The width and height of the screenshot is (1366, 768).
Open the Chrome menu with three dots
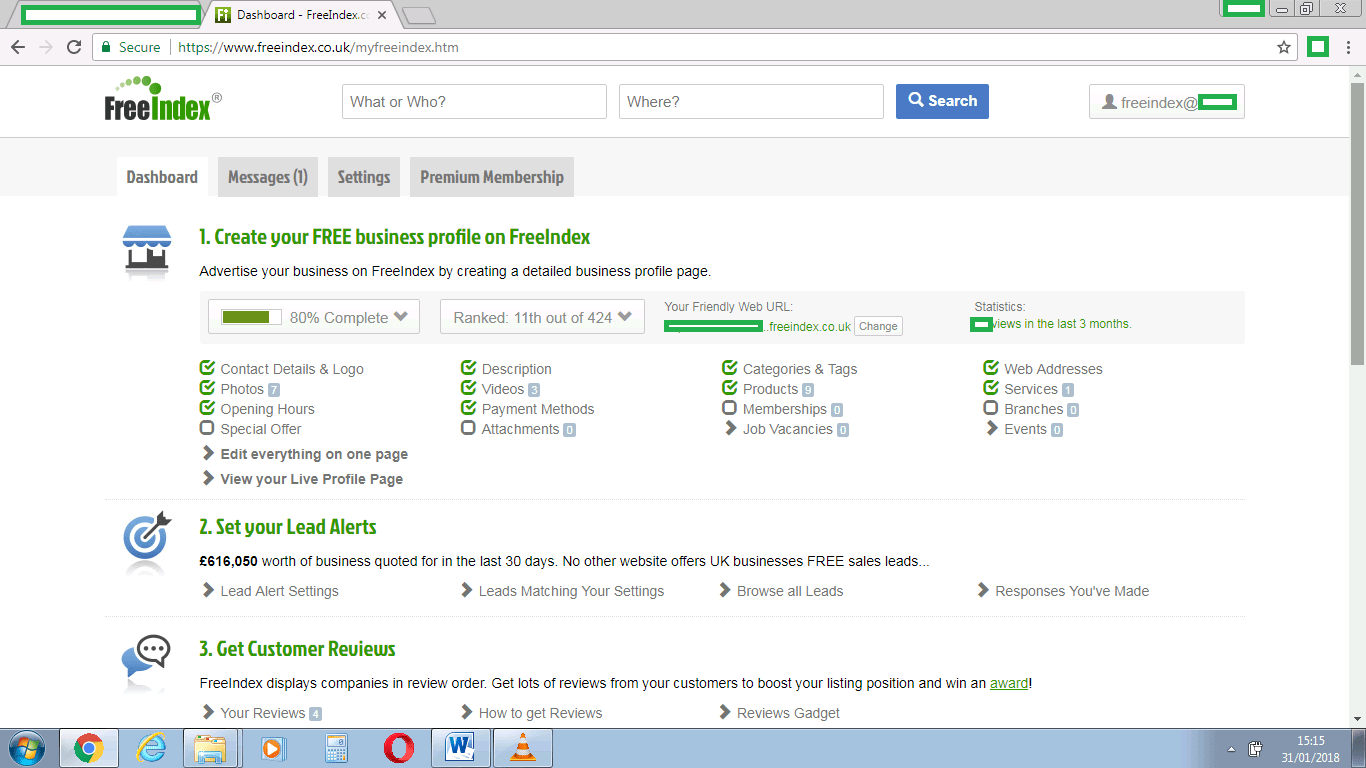[x=1350, y=47]
